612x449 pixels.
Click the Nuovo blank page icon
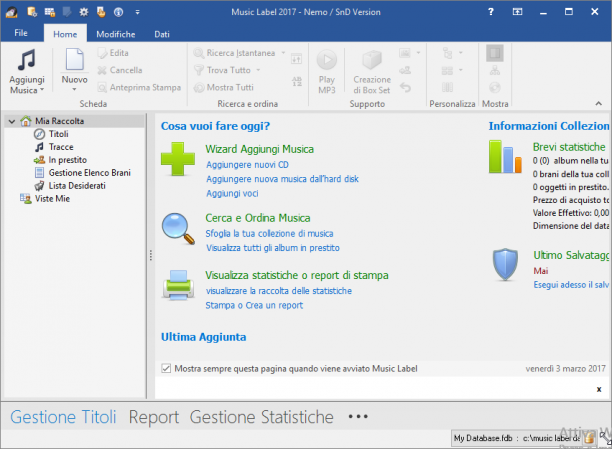coord(74,59)
